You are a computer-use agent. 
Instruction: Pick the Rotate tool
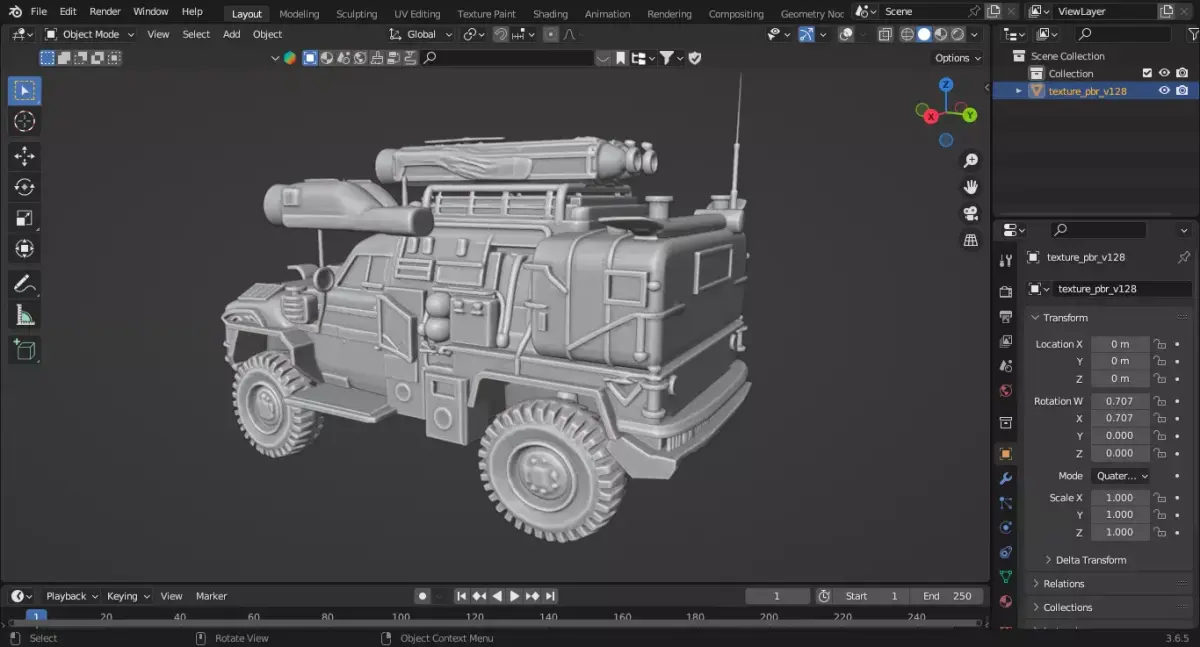25,187
